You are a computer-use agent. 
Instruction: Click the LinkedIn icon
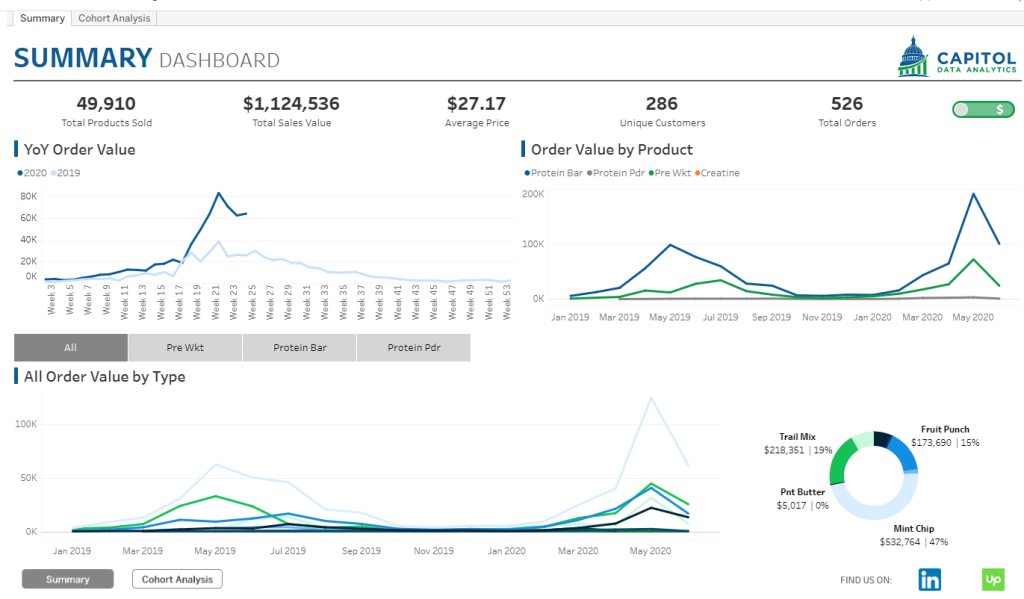point(930,579)
